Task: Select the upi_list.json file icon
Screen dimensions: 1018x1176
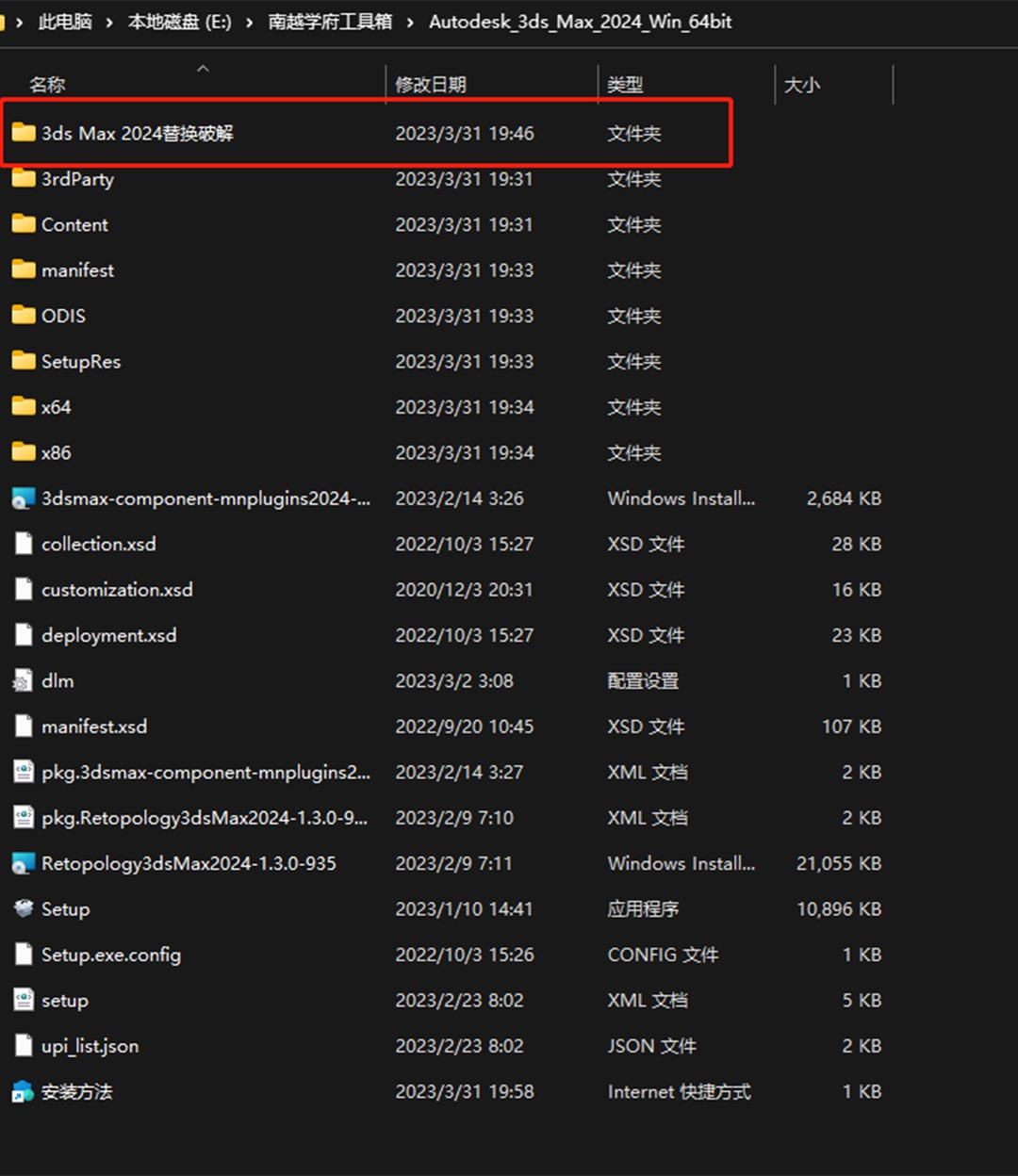Action: point(24,1046)
